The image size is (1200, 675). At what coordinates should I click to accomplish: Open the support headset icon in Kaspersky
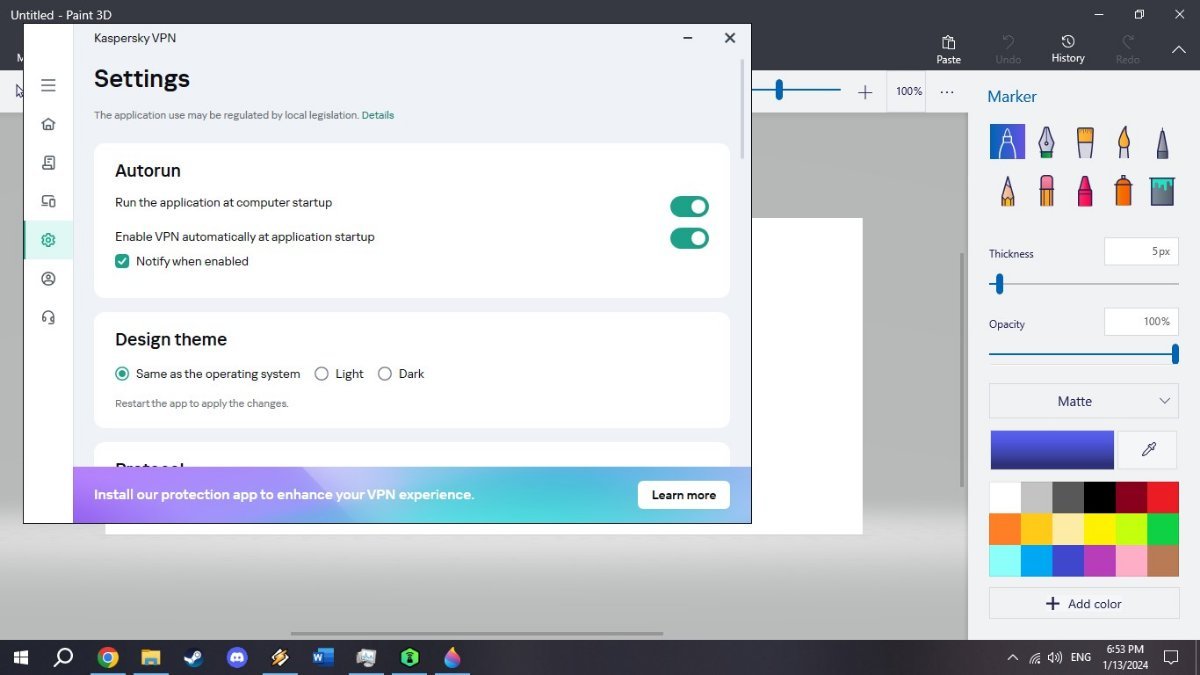click(x=48, y=317)
